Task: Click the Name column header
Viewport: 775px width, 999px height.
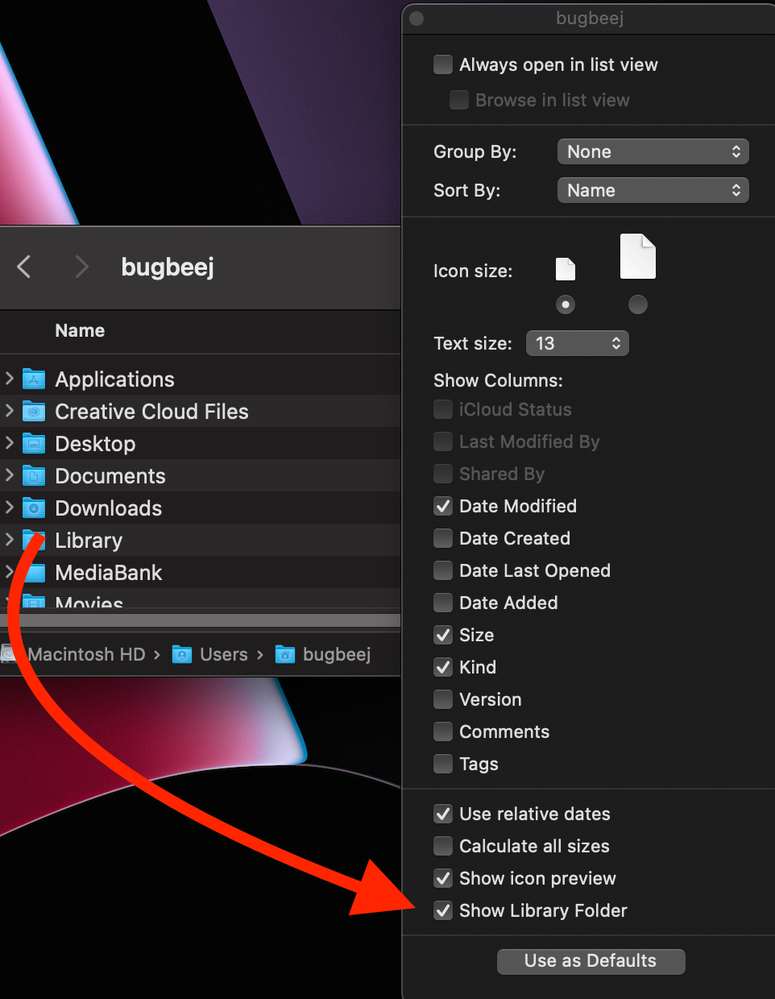Action: [x=80, y=331]
